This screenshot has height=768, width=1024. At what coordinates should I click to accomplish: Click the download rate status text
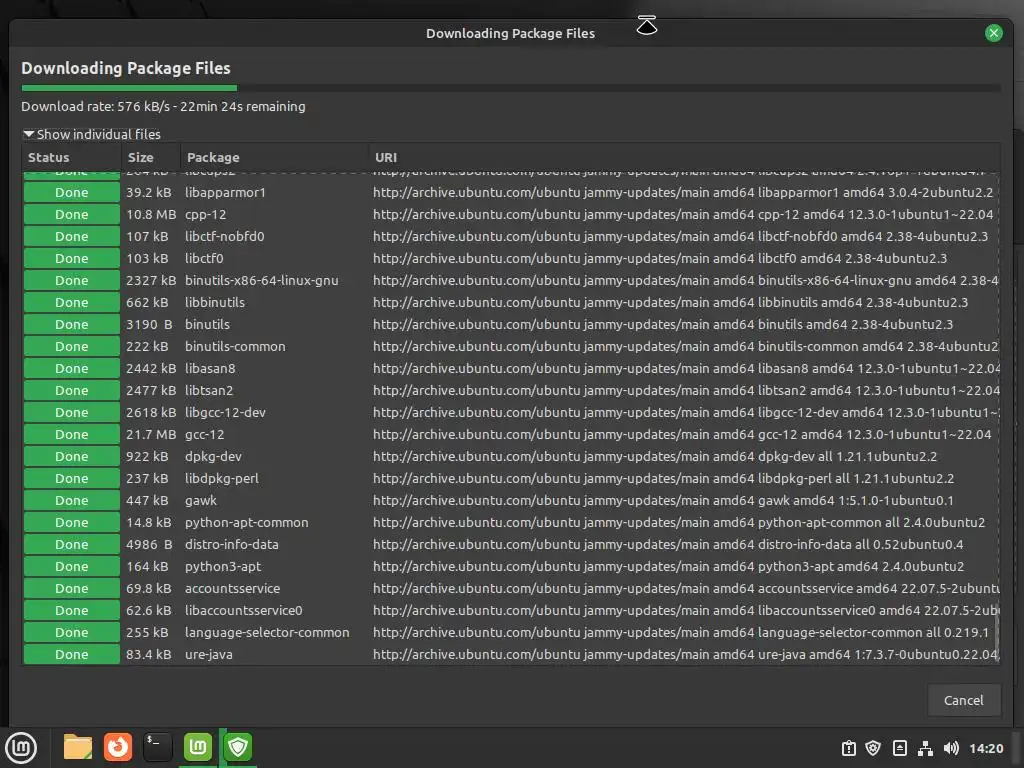(163, 106)
